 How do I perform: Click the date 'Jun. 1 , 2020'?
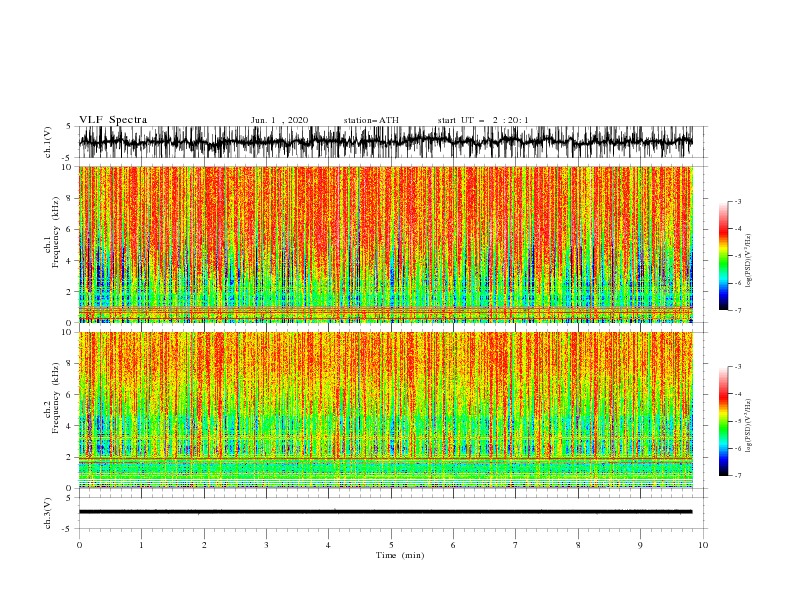point(279,120)
